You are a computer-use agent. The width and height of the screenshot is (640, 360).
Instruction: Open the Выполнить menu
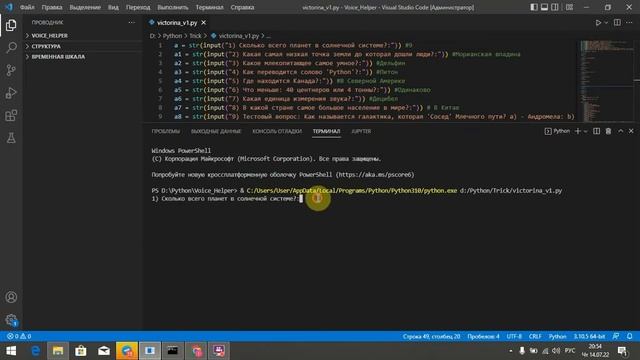[x=173, y=7]
